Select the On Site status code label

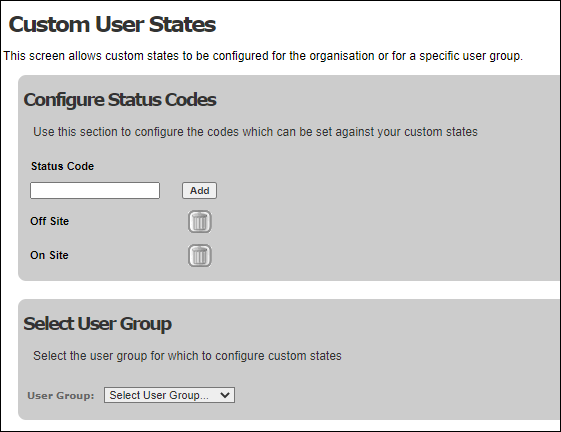pos(49,255)
